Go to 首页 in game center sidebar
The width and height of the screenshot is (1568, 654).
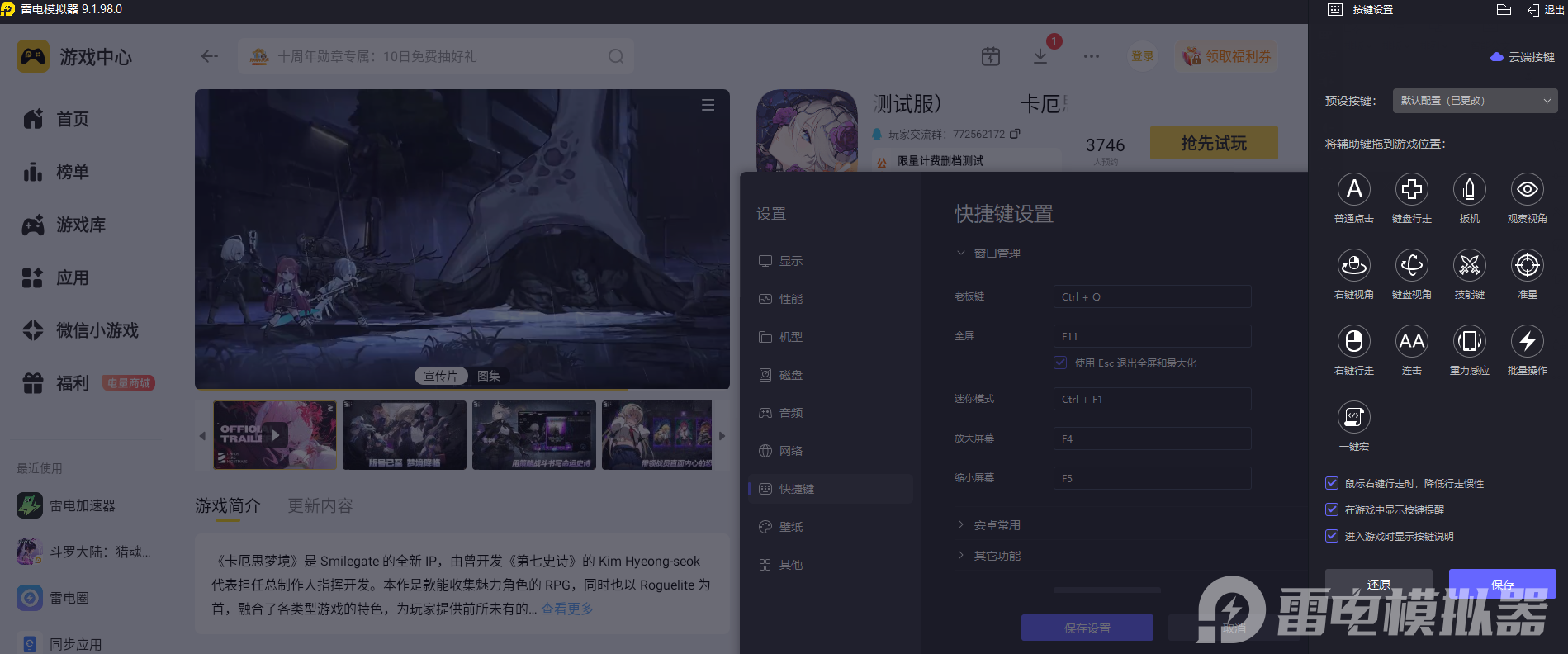coord(56,119)
